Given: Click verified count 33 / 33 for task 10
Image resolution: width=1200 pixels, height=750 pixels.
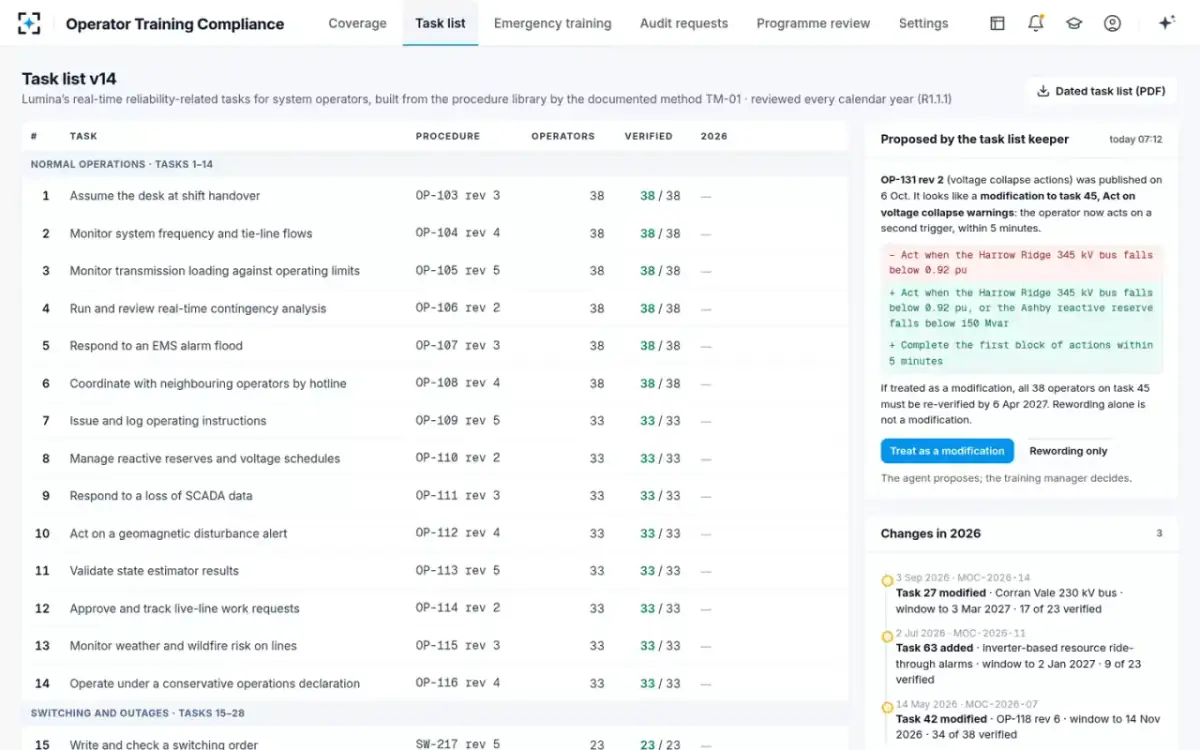Looking at the screenshot, I should tap(660, 533).
